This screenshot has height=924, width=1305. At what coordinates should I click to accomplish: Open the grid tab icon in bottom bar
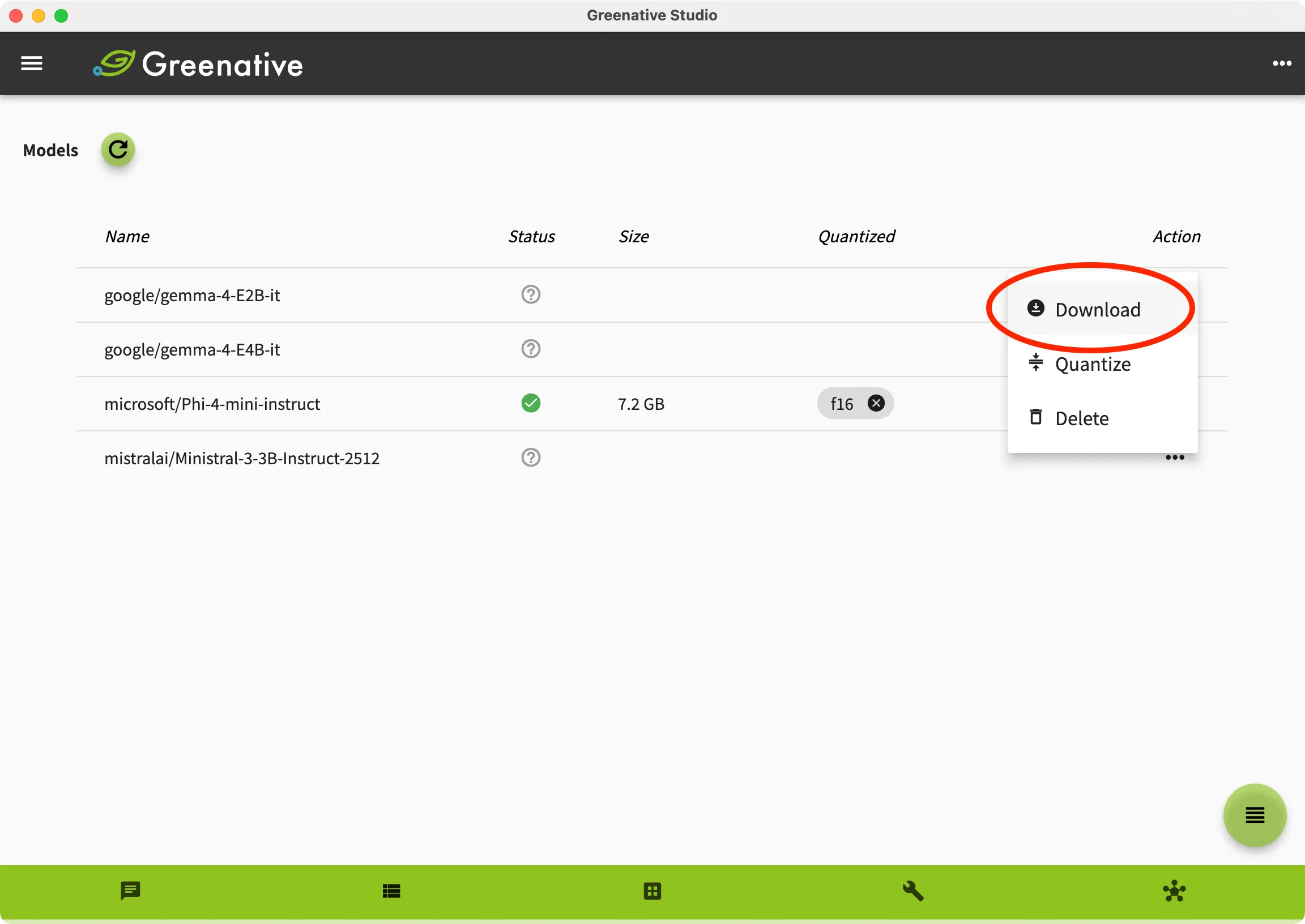(652, 891)
